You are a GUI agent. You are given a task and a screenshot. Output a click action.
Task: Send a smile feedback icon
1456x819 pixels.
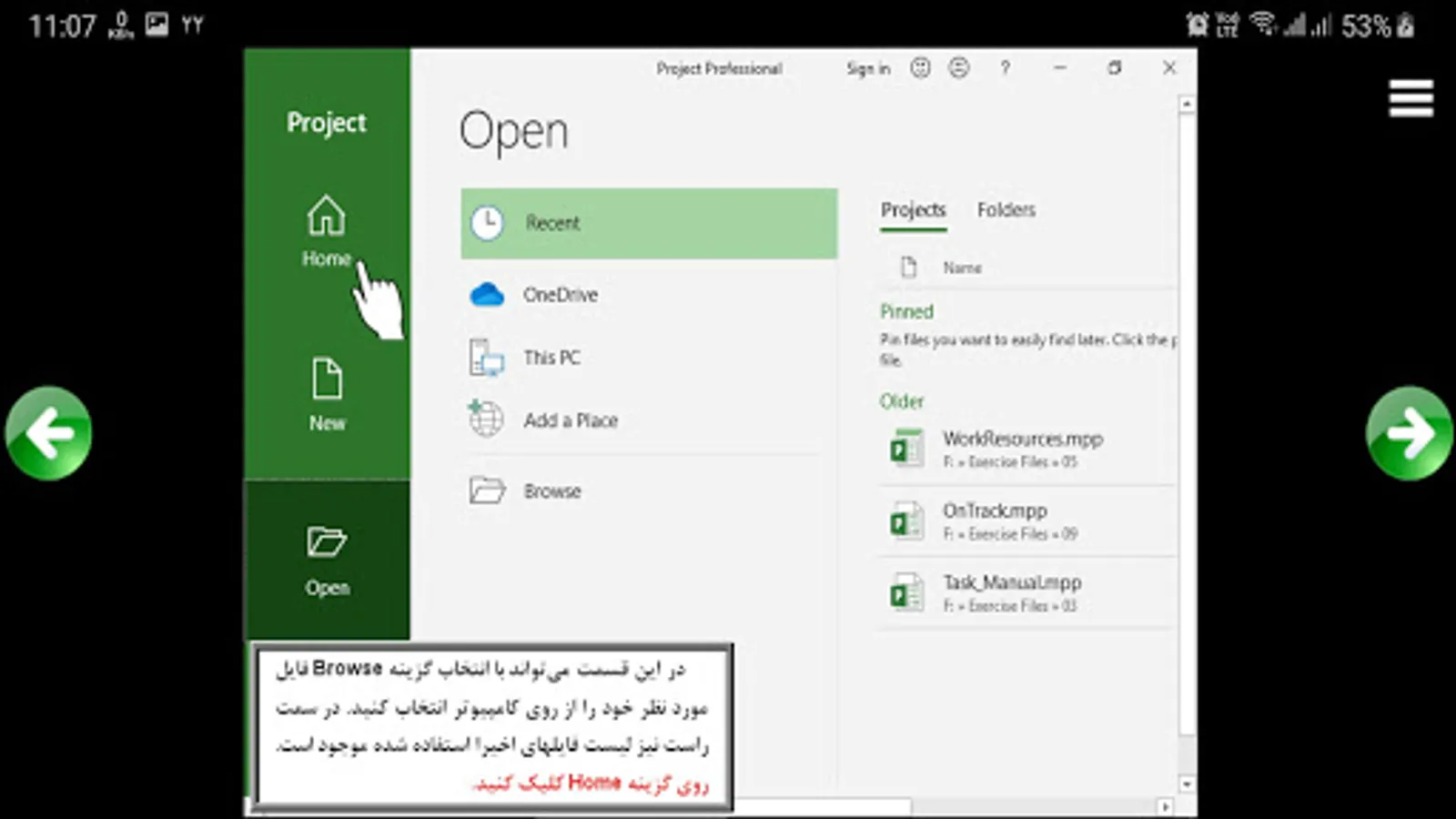[x=921, y=67]
